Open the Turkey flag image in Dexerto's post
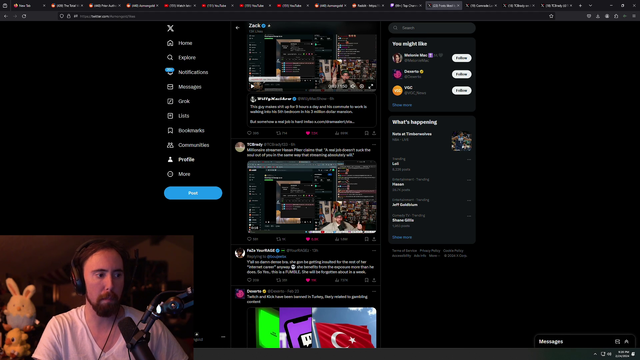The image size is (640, 360). (344, 328)
